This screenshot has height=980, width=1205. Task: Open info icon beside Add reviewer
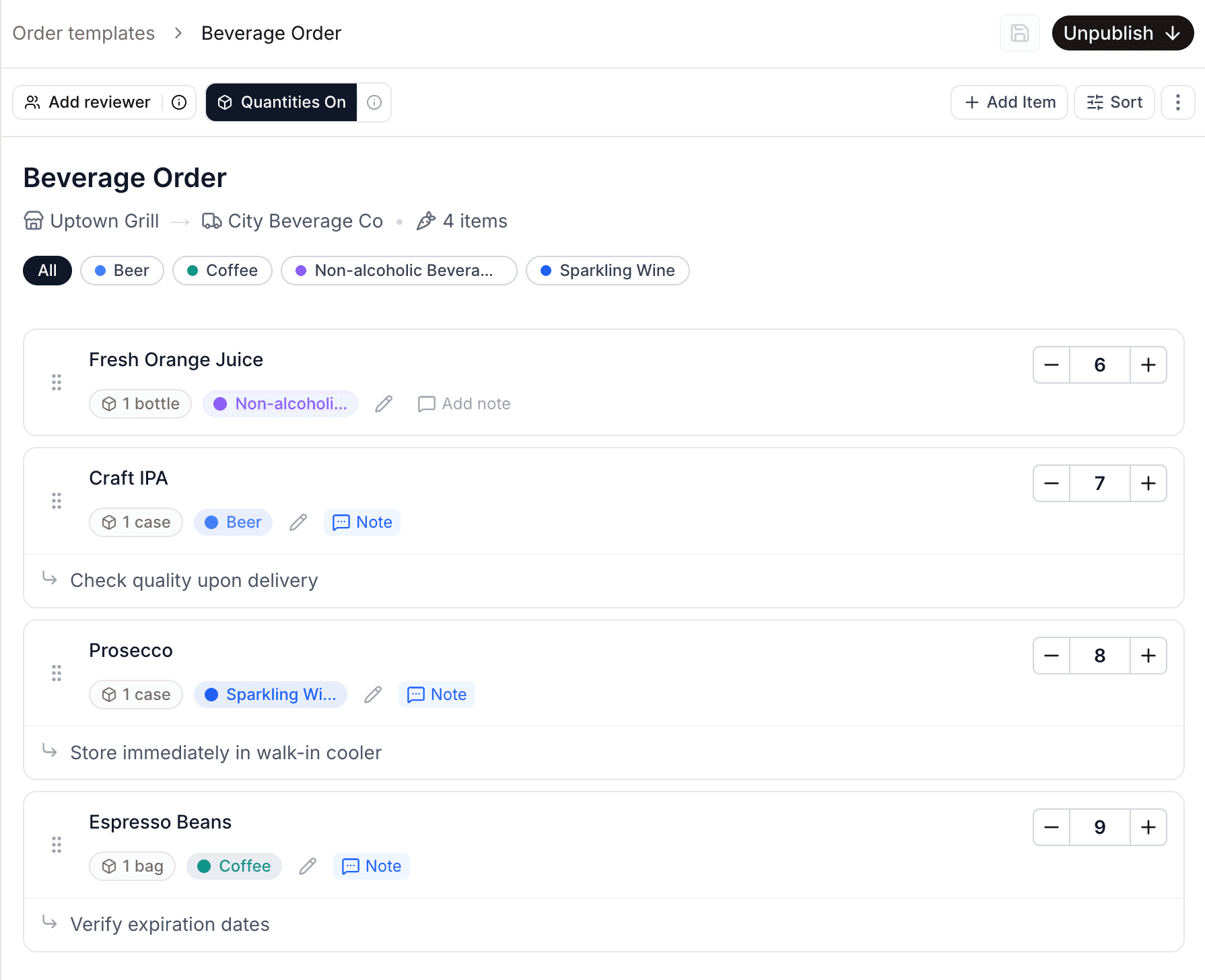coord(179,102)
